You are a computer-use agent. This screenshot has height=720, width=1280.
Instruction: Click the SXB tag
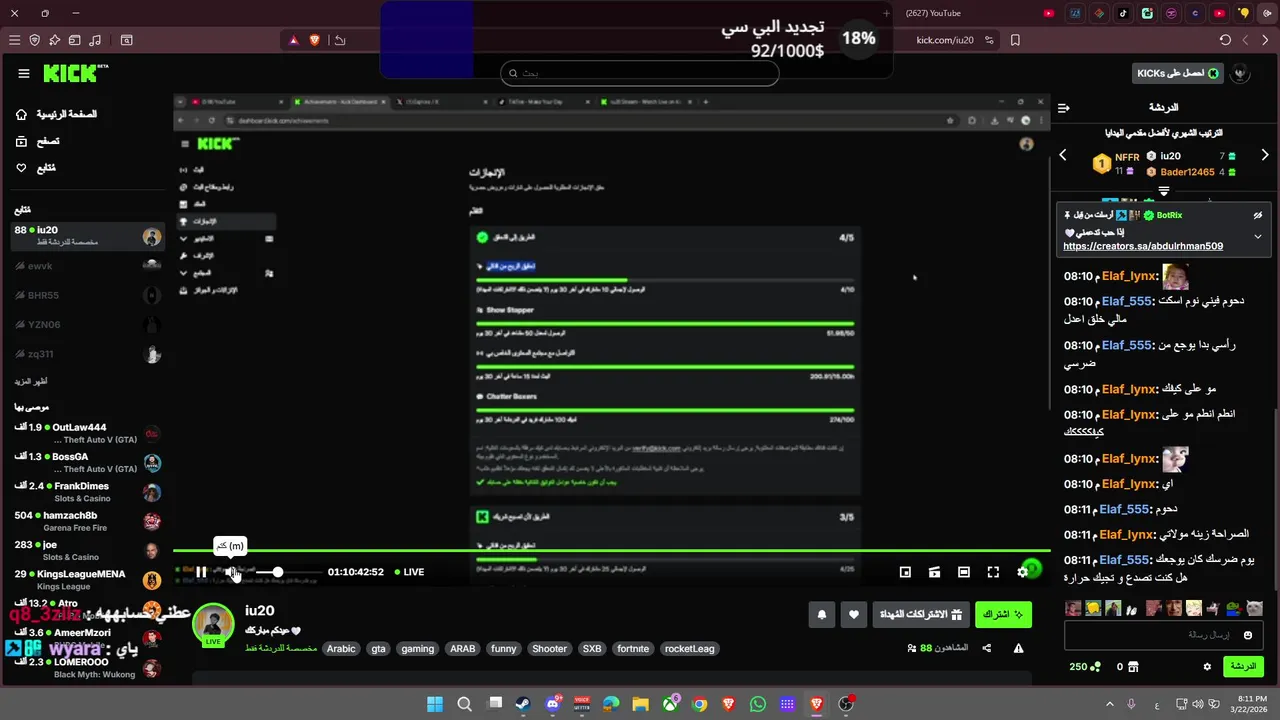[592, 648]
